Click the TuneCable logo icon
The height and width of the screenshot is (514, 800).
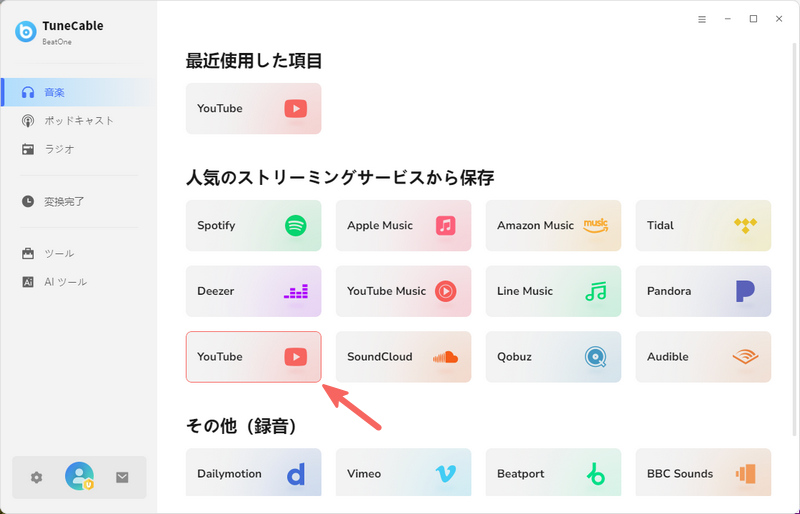click(x=26, y=32)
